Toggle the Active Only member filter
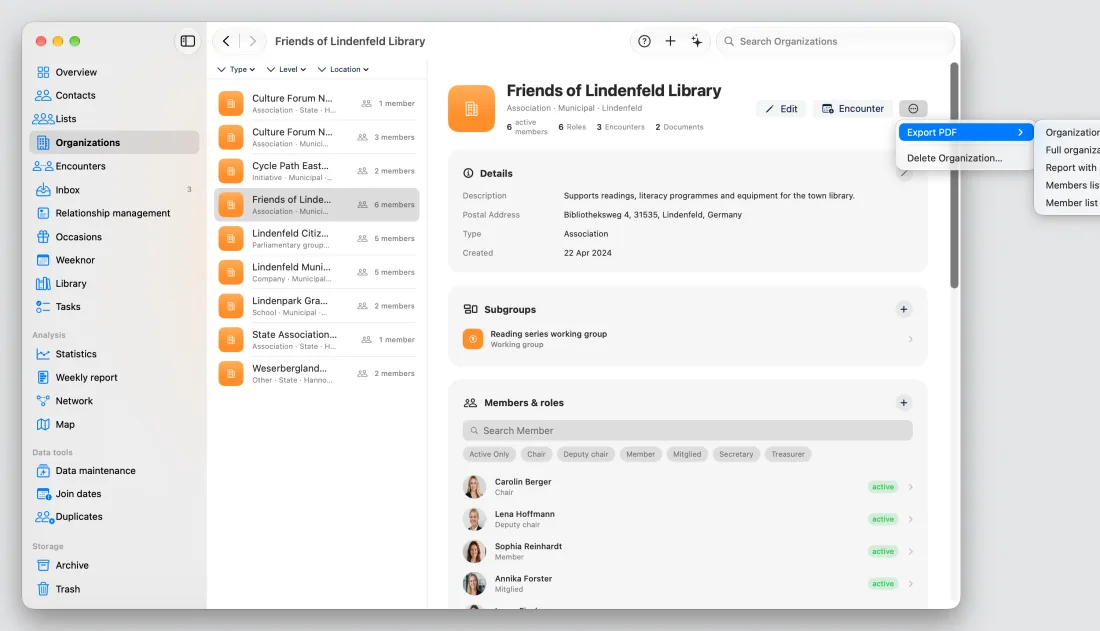This screenshot has height=631, width=1100. (489, 454)
